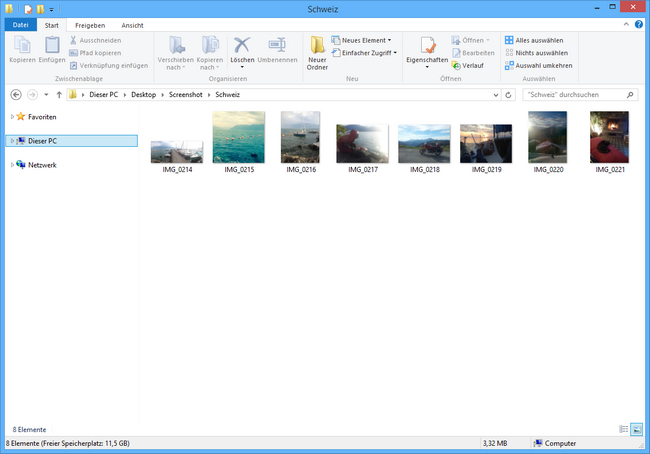Open the Ansicht ribbon tab

coord(131,24)
